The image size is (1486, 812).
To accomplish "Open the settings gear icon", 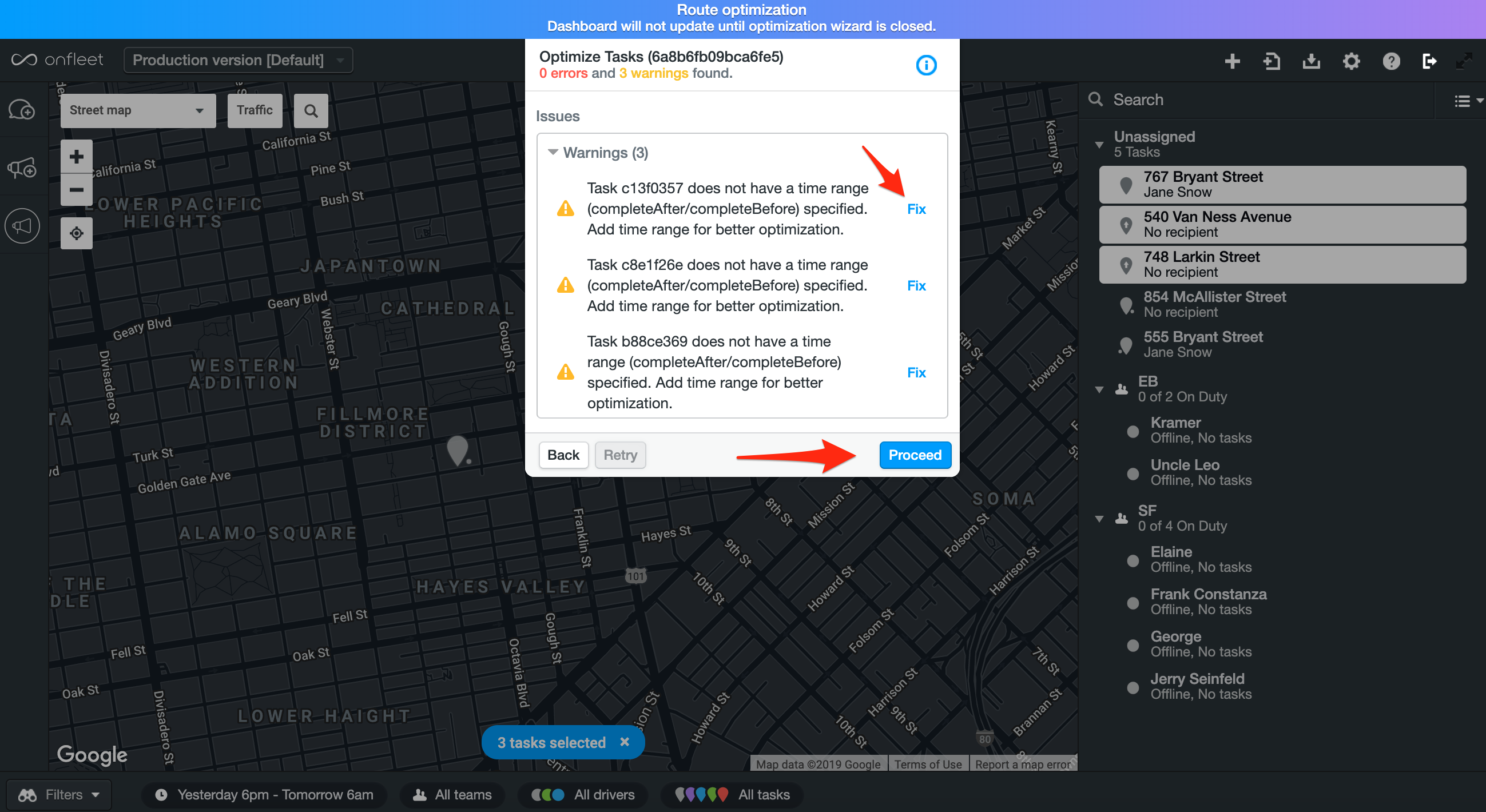I will pos(1351,61).
